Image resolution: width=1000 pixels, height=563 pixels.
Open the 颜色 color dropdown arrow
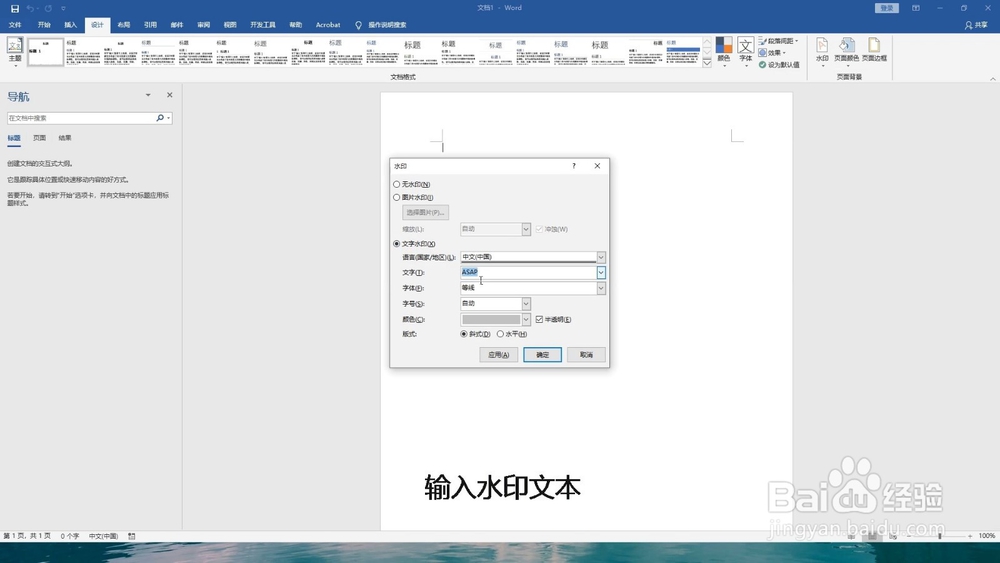(526, 319)
